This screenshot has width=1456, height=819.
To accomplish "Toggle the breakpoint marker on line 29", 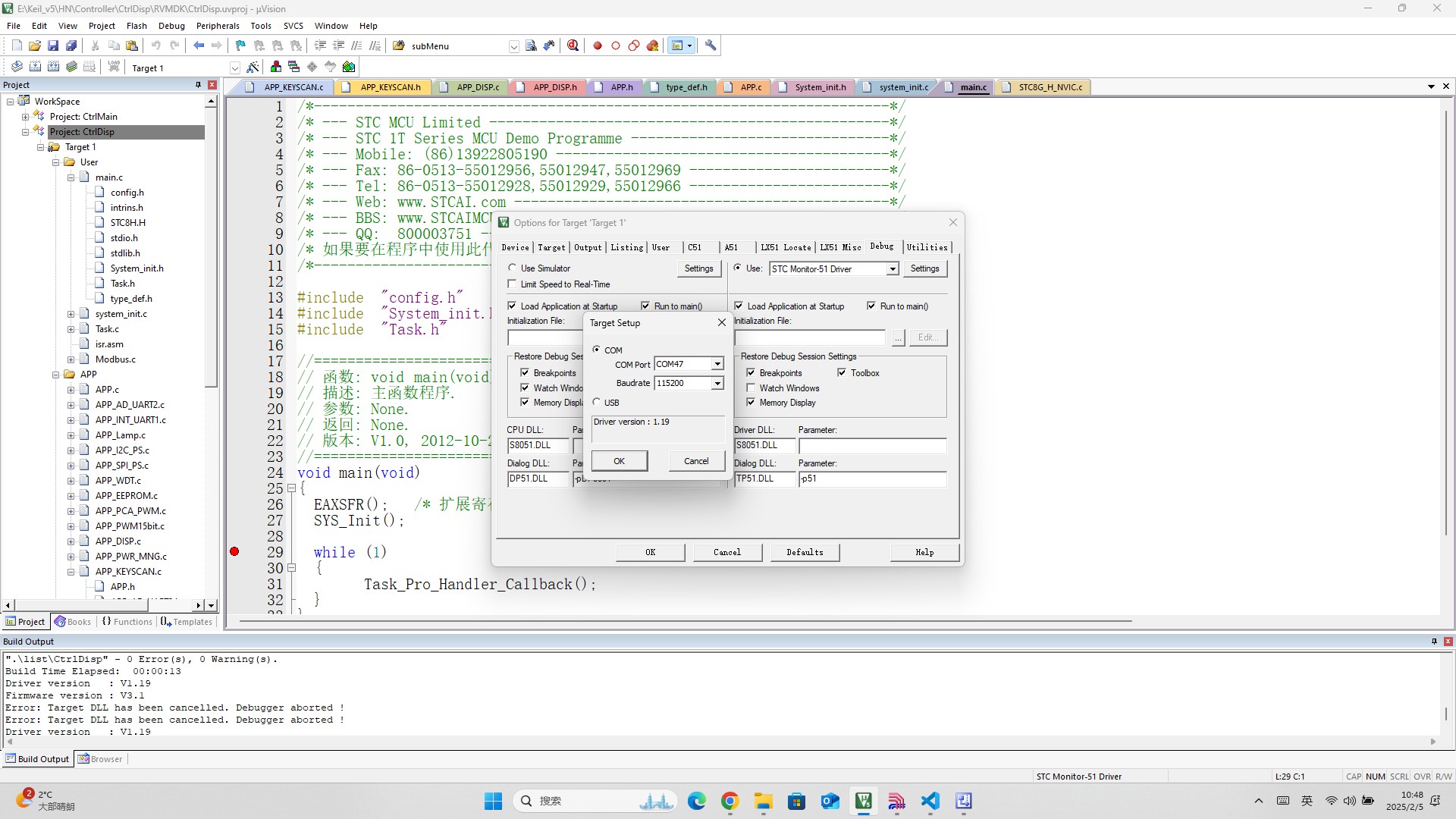I will pyautogui.click(x=234, y=551).
